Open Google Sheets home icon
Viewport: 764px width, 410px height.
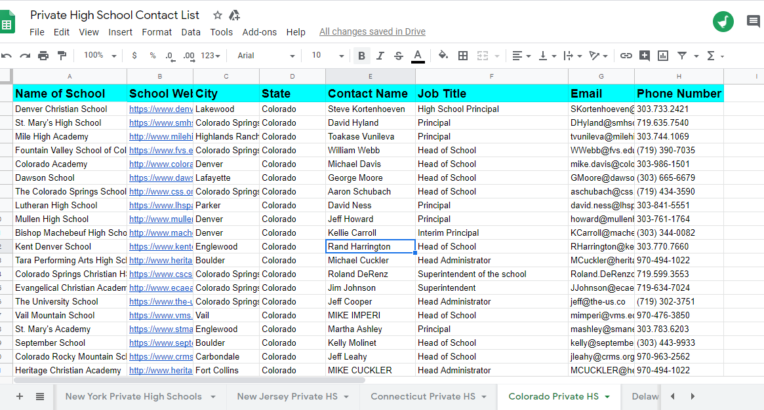(x=7, y=23)
